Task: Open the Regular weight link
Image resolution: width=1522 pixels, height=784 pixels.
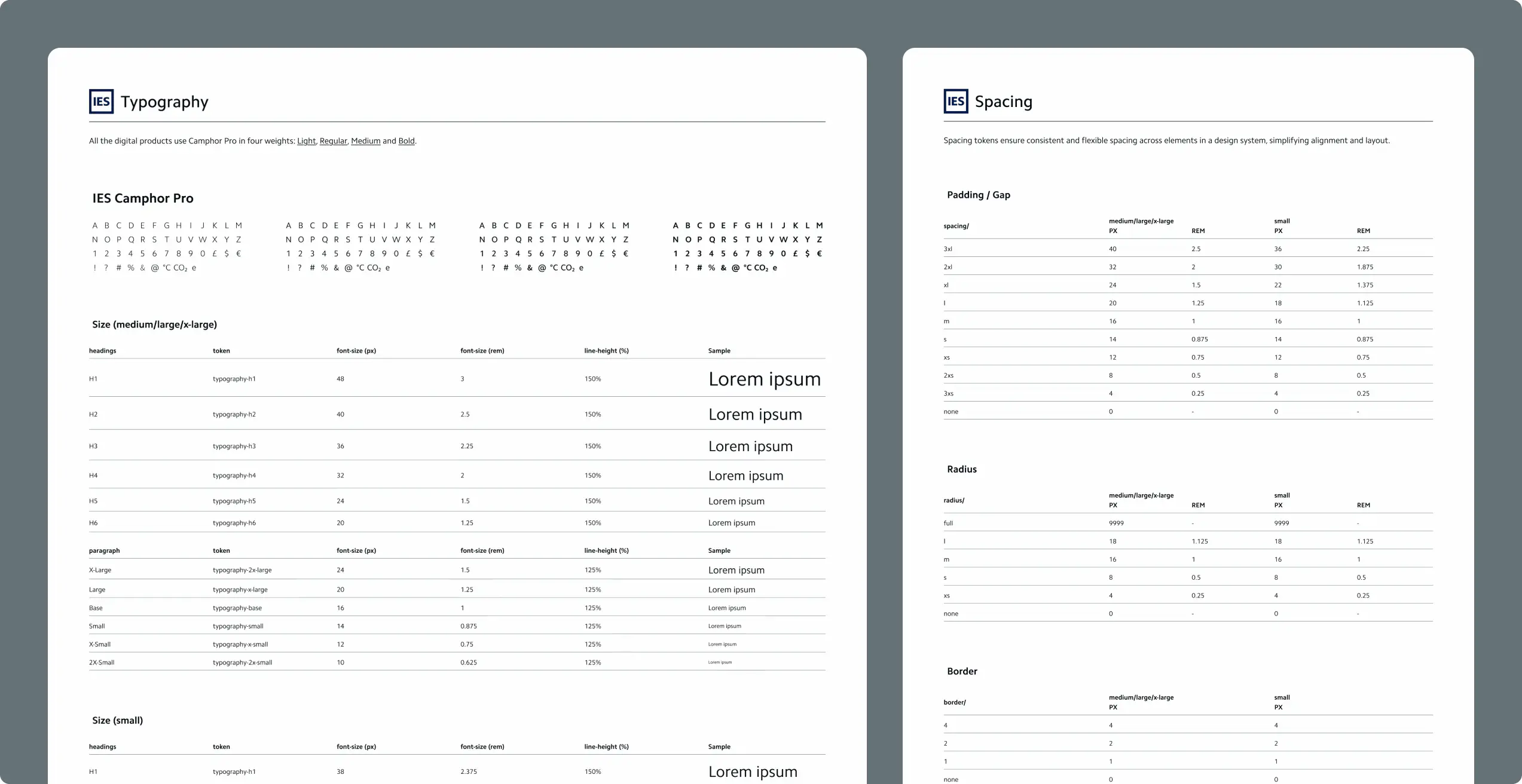Action: click(333, 141)
